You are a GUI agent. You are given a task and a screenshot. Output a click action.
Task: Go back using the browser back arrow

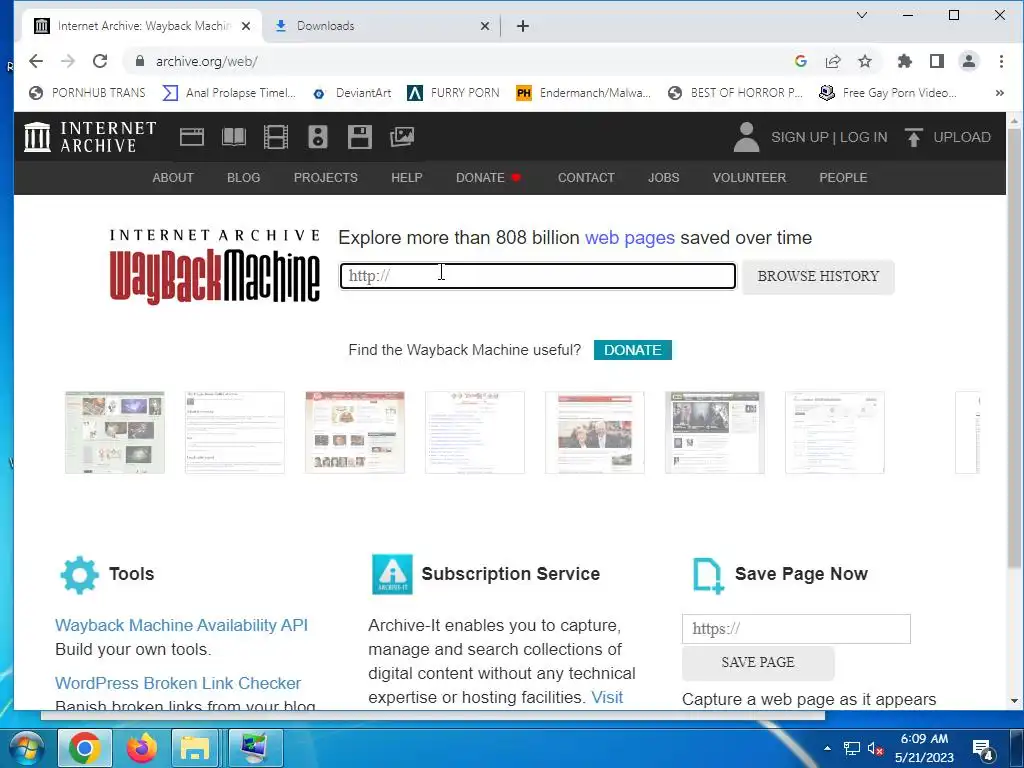(x=36, y=61)
